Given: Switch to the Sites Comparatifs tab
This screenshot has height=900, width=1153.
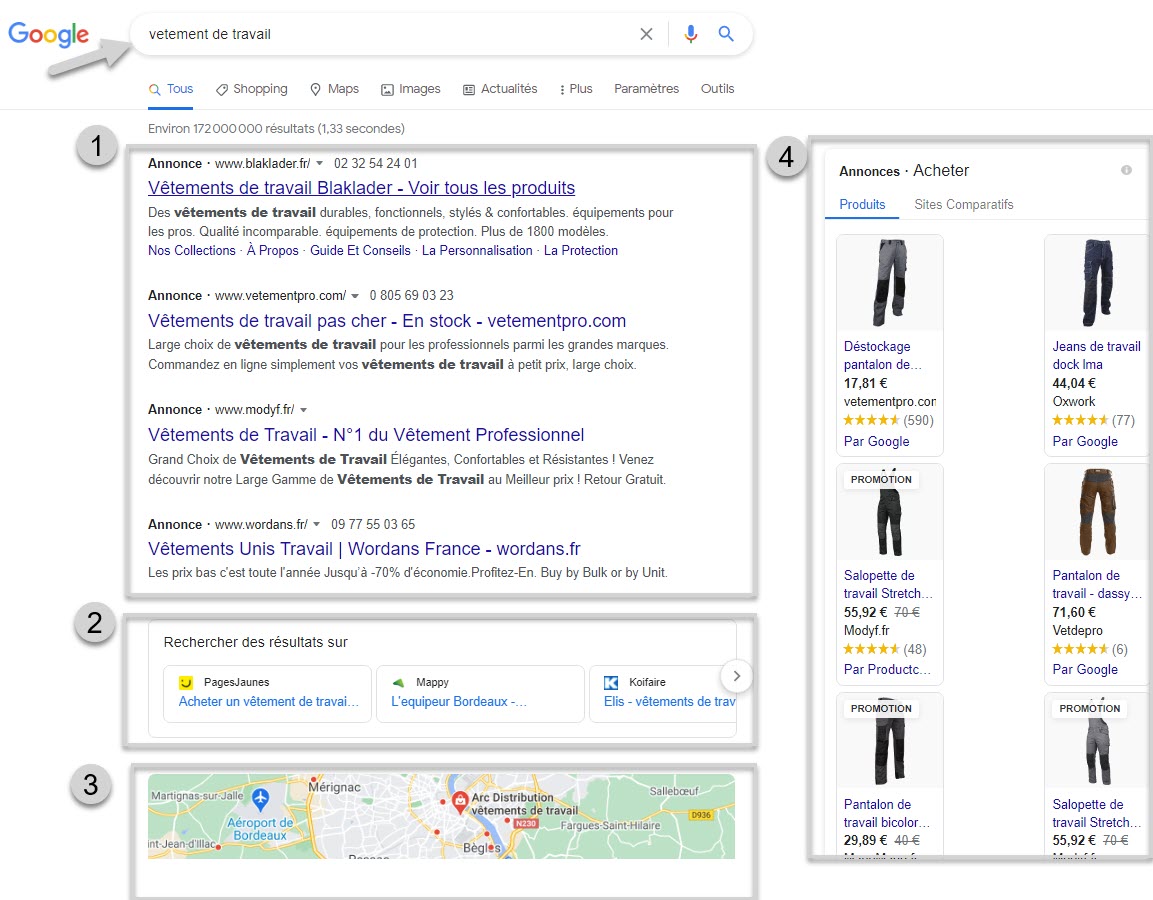Looking at the screenshot, I should click(963, 204).
